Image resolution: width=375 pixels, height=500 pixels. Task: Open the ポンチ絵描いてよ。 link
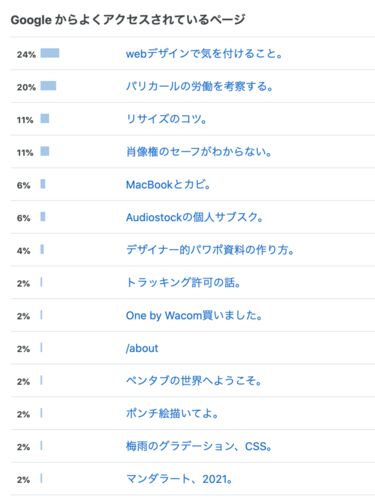pos(172,413)
